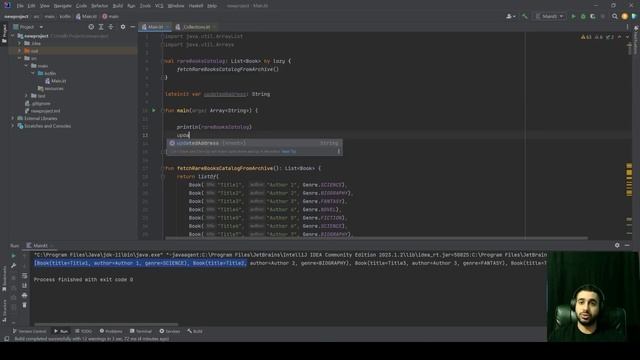Open Terminal tool window button
Viewport: 640px width, 360px height.
tap(141, 331)
